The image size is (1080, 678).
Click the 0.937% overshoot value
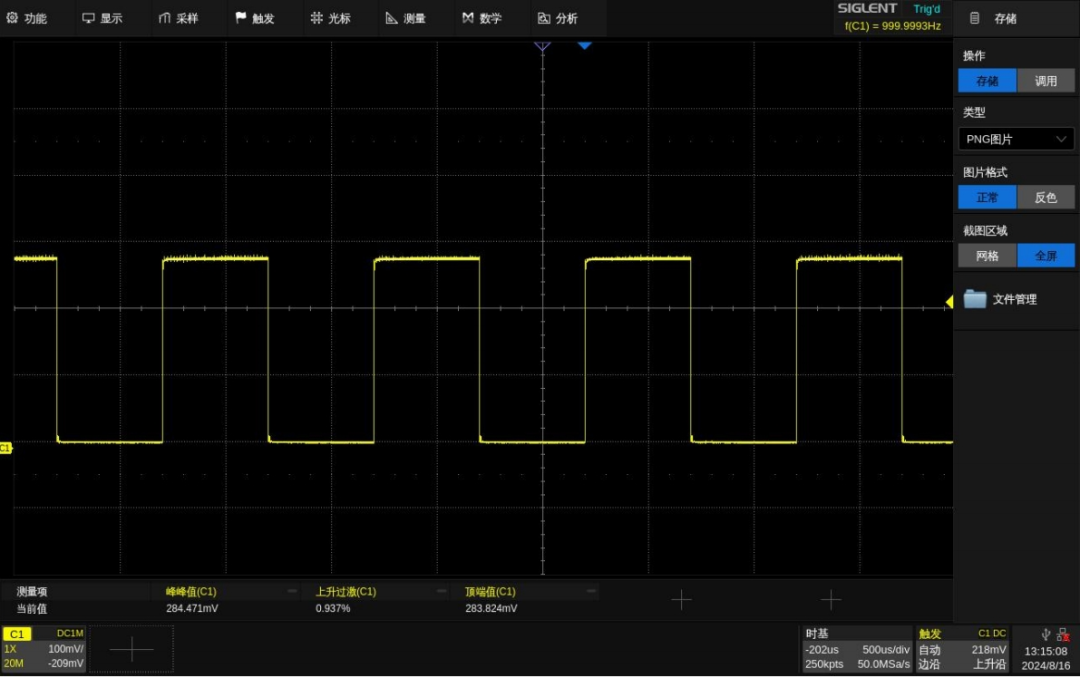pos(333,608)
